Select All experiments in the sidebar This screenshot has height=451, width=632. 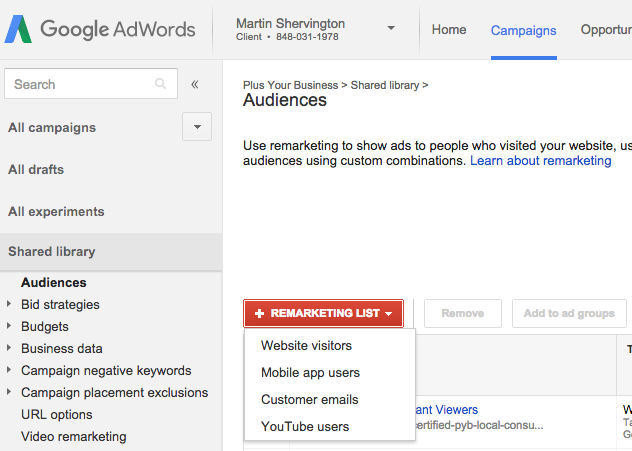tap(56, 211)
